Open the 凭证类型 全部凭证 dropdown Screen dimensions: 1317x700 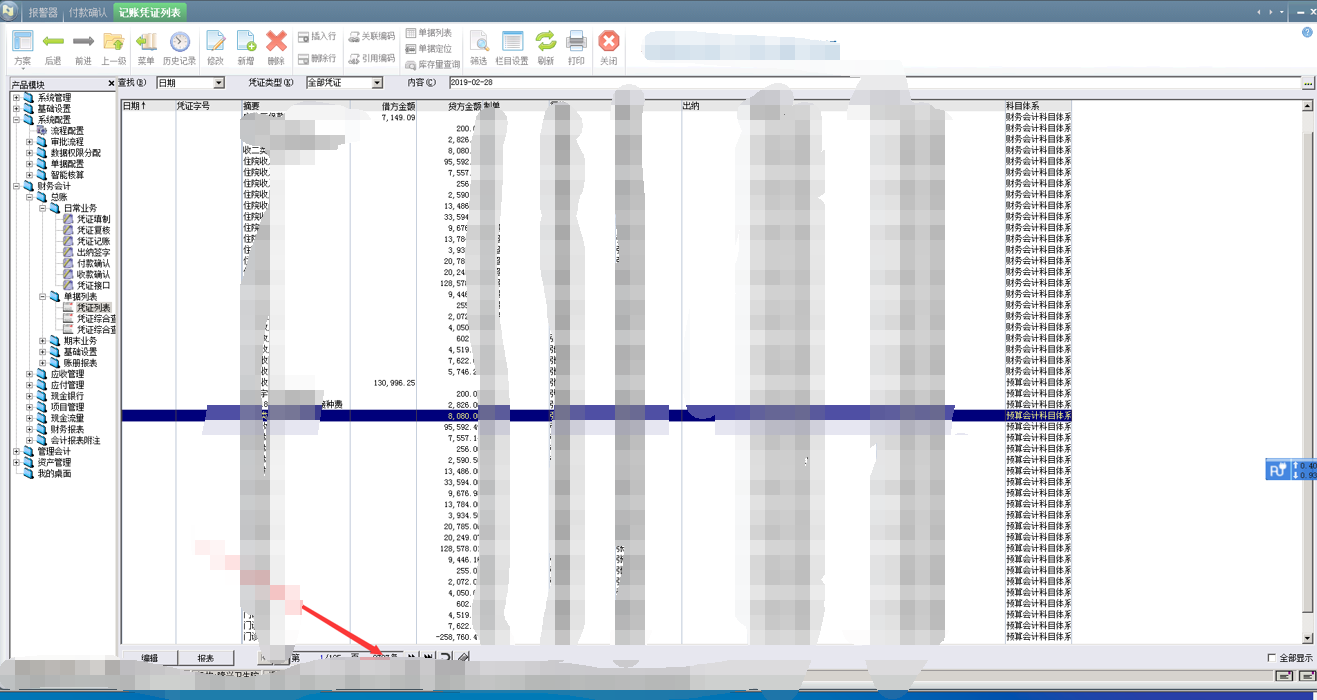point(377,83)
